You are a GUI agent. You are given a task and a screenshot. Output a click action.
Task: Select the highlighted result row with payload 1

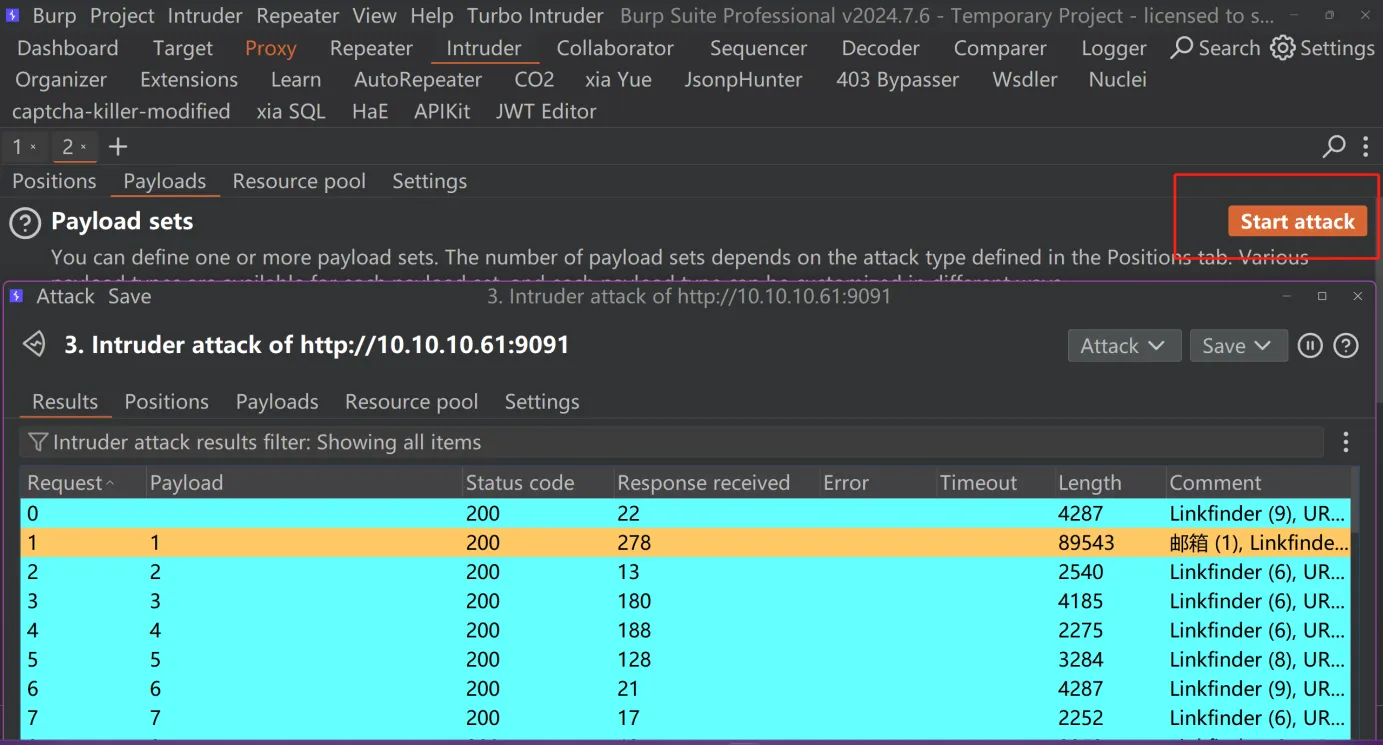click(x=685, y=543)
